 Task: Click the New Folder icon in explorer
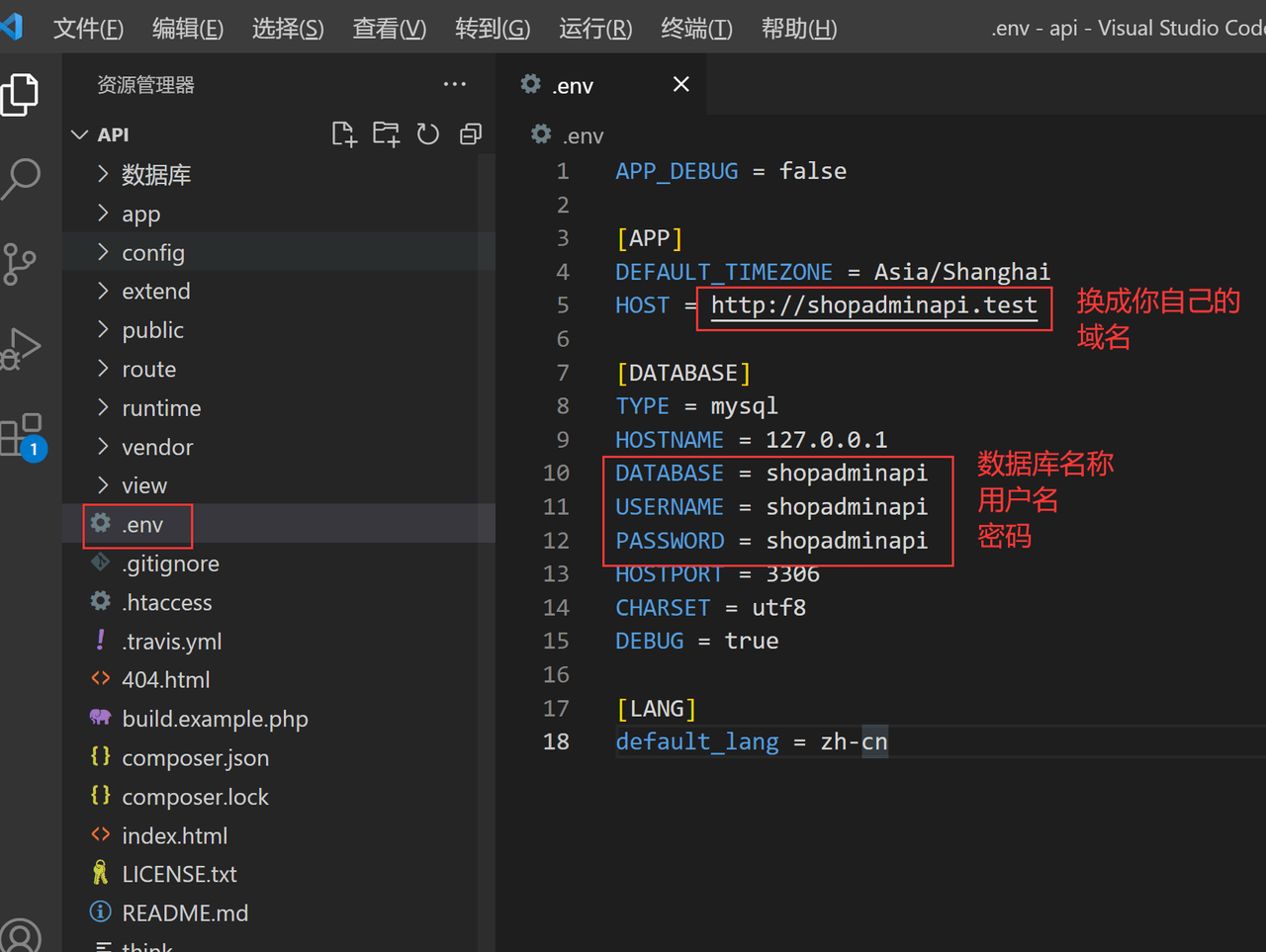coord(386,134)
